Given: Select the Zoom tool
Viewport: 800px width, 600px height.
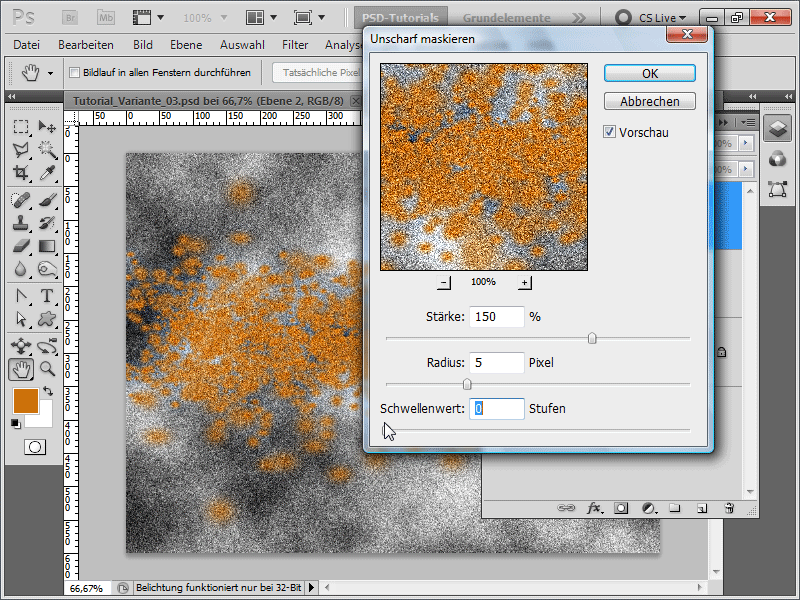Looking at the screenshot, I should 47,369.
